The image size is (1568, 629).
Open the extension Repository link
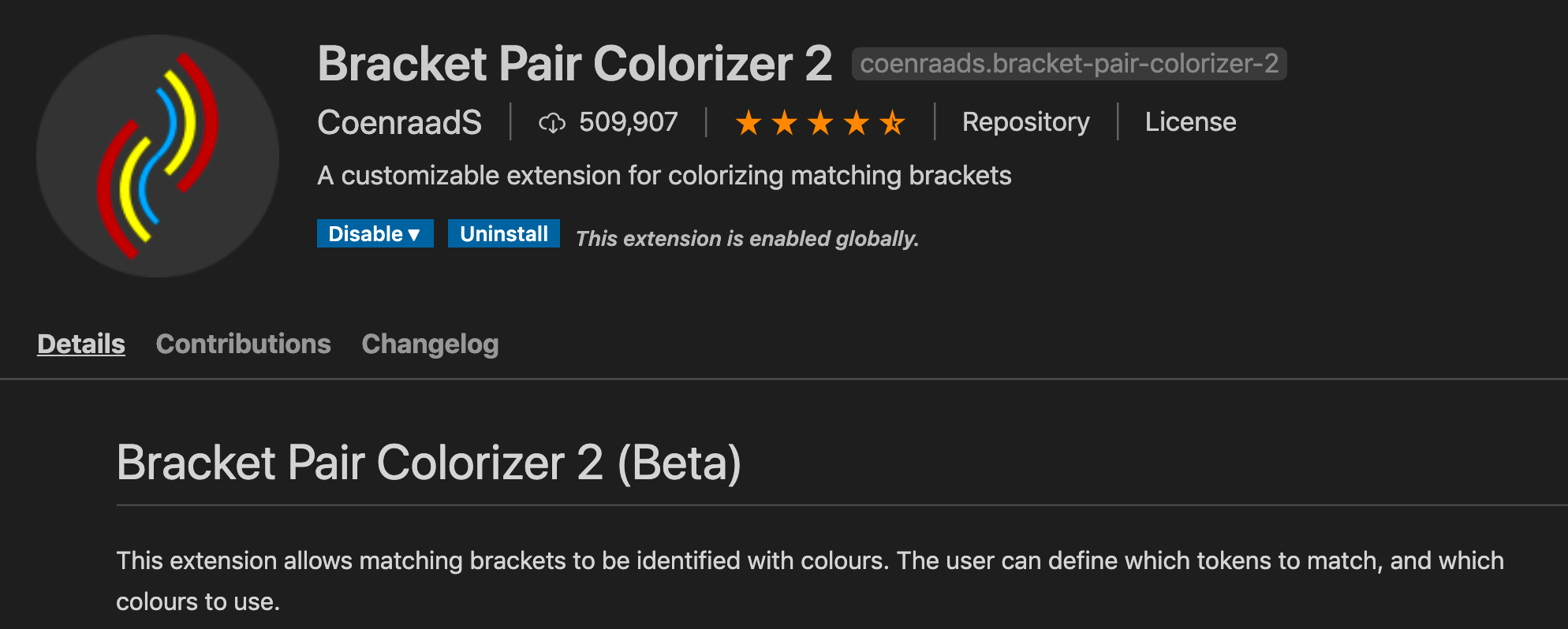[x=1026, y=123]
